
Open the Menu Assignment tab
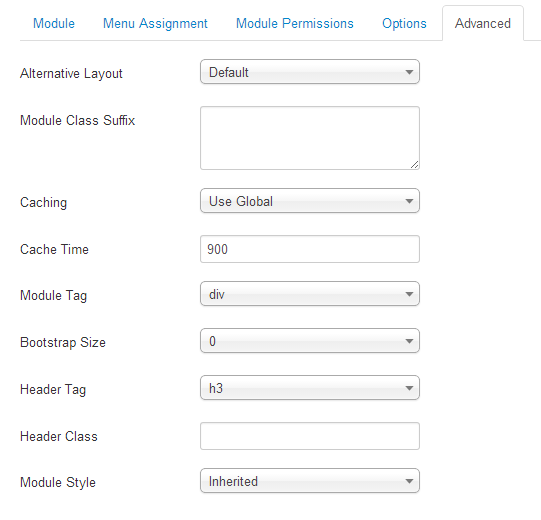[x=155, y=23]
